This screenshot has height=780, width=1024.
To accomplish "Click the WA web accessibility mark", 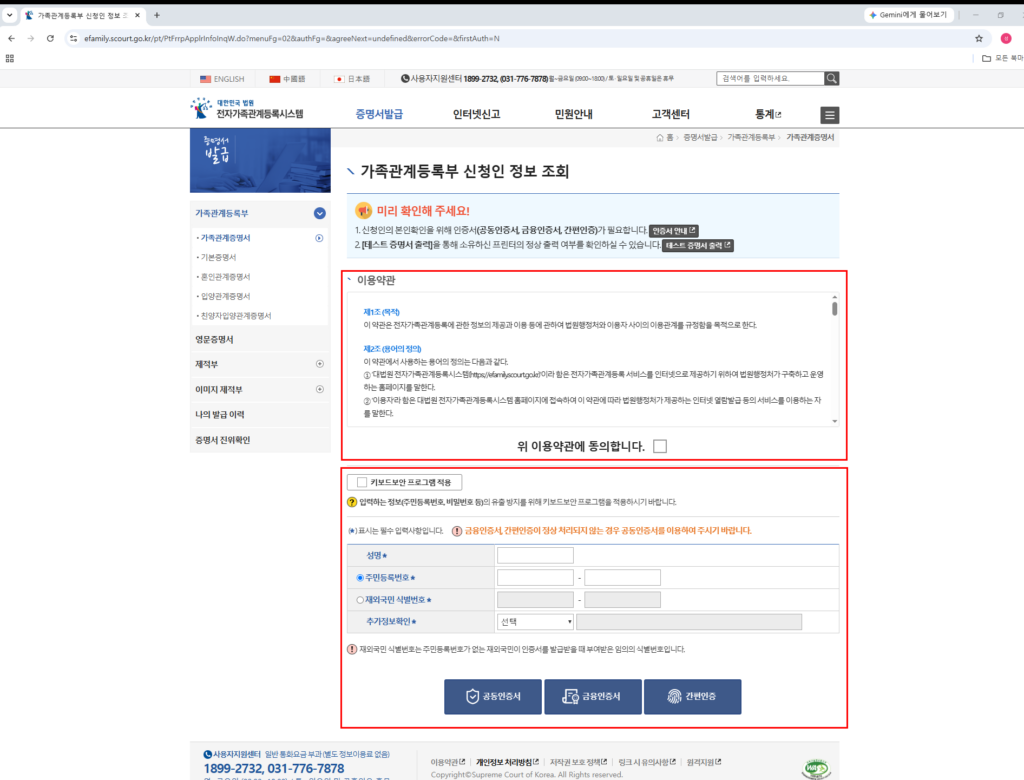I will click(816, 768).
